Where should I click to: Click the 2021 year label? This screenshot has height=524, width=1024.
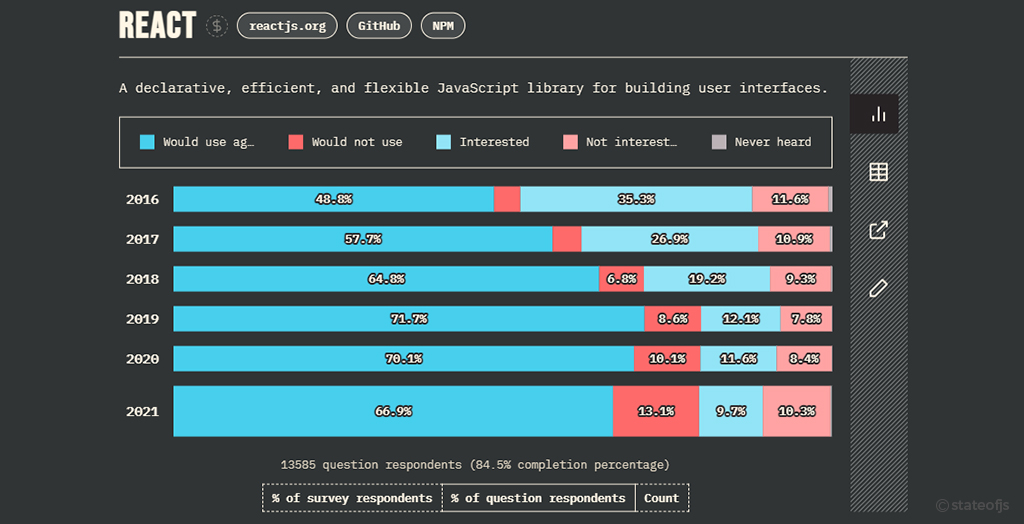pyautogui.click(x=142, y=412)
